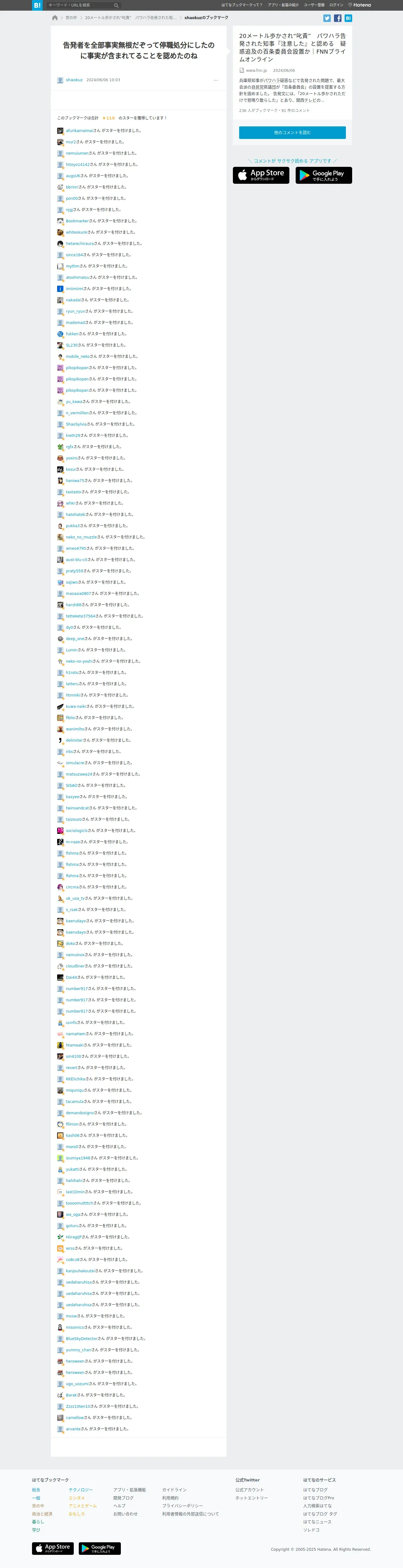Screen dimensions: 403x1568
Task: Click the search magnifier icon
Action: click(x=116, y=5)
